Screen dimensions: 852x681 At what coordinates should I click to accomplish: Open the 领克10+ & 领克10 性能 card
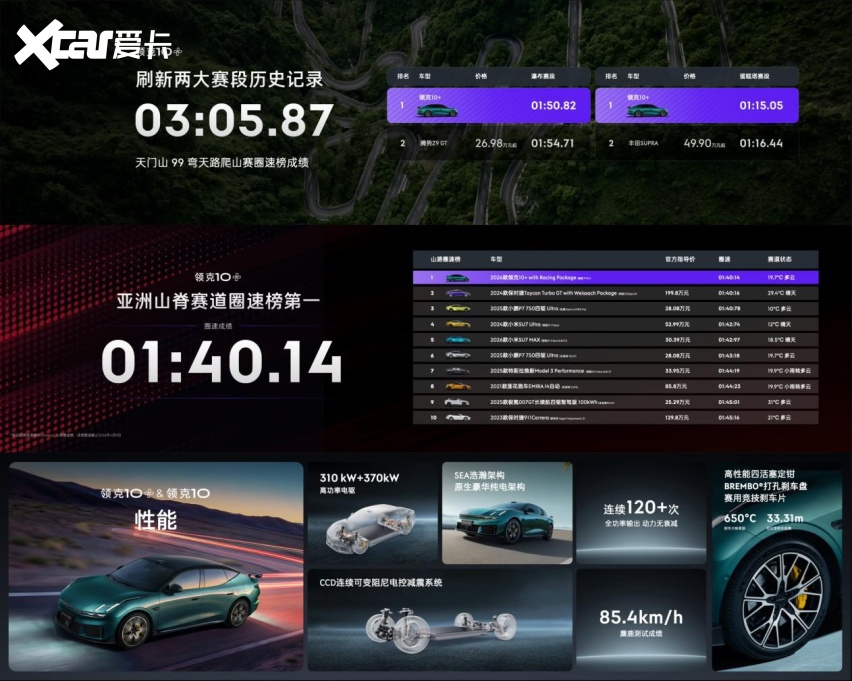[x=156, y=567]
